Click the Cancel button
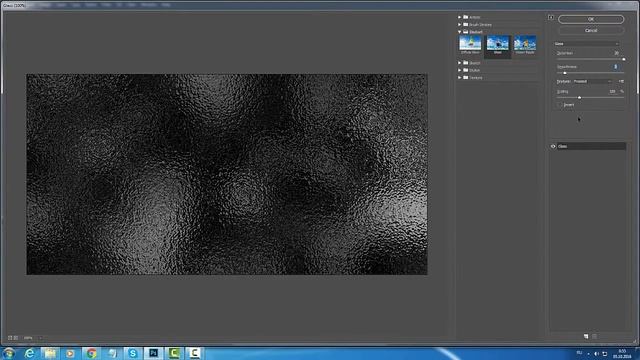The image size is (640, 360). [591, 30]
